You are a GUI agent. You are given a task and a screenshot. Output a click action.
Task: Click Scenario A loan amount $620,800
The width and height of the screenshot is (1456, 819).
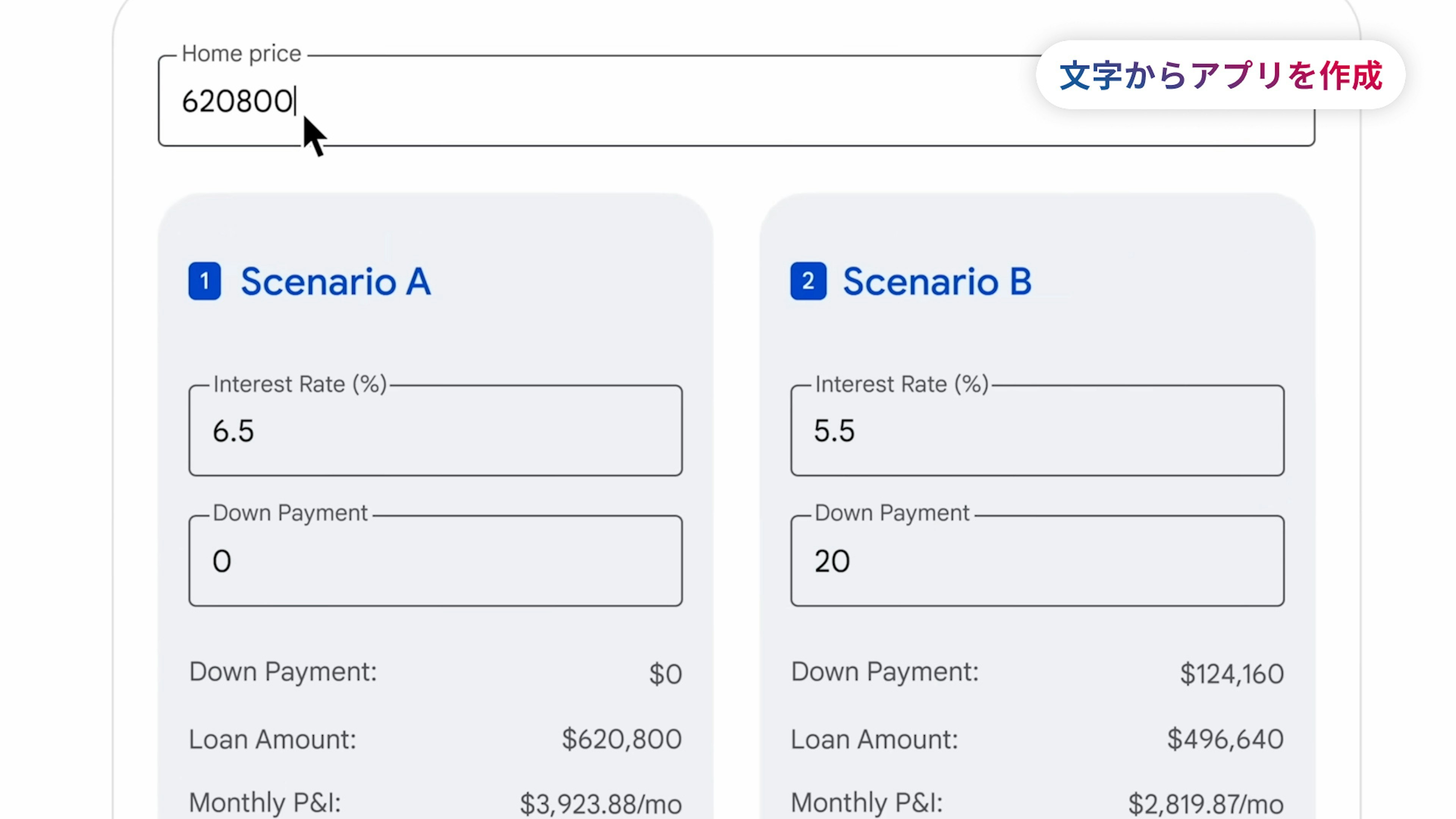click(622, 739)
